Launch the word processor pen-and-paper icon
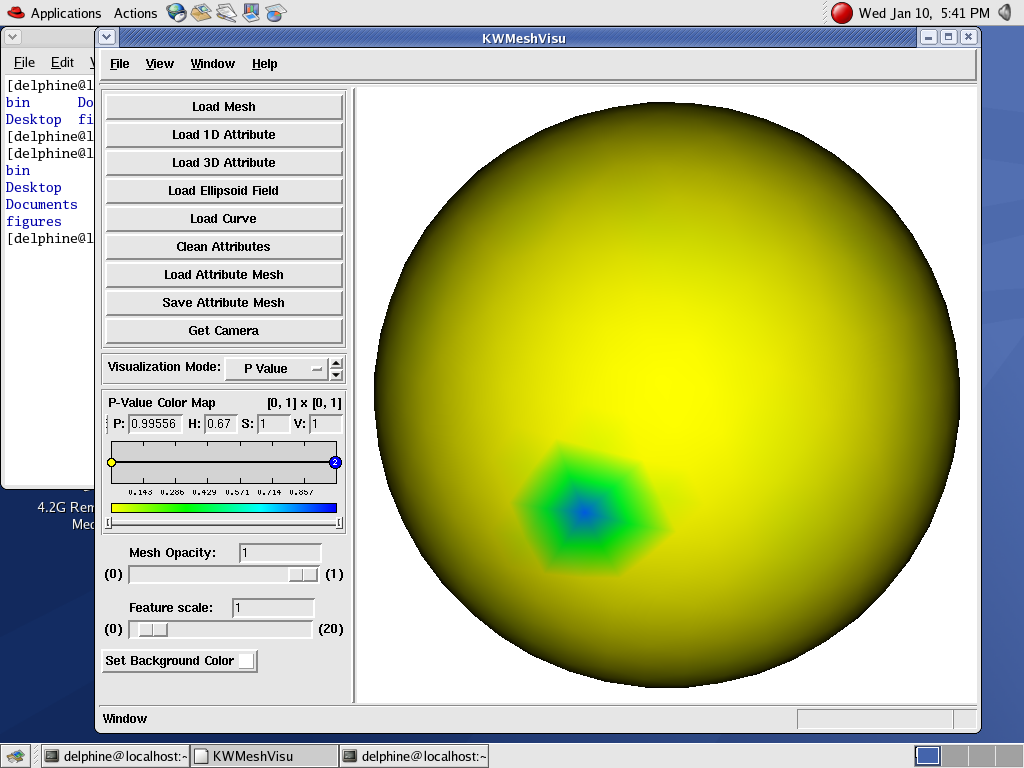The height and width of the screenshot is (768, 1024). [227, 13]
